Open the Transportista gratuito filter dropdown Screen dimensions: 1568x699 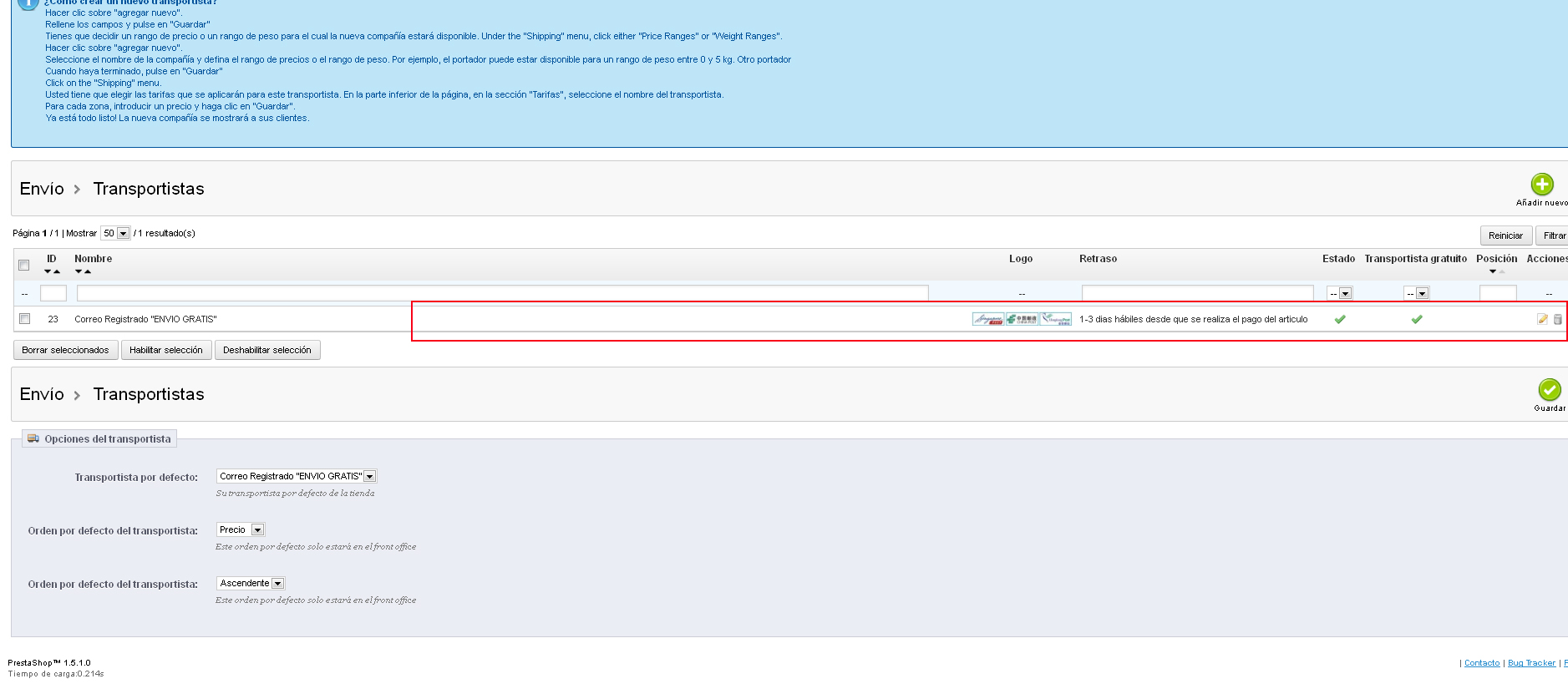(1417, 293)
